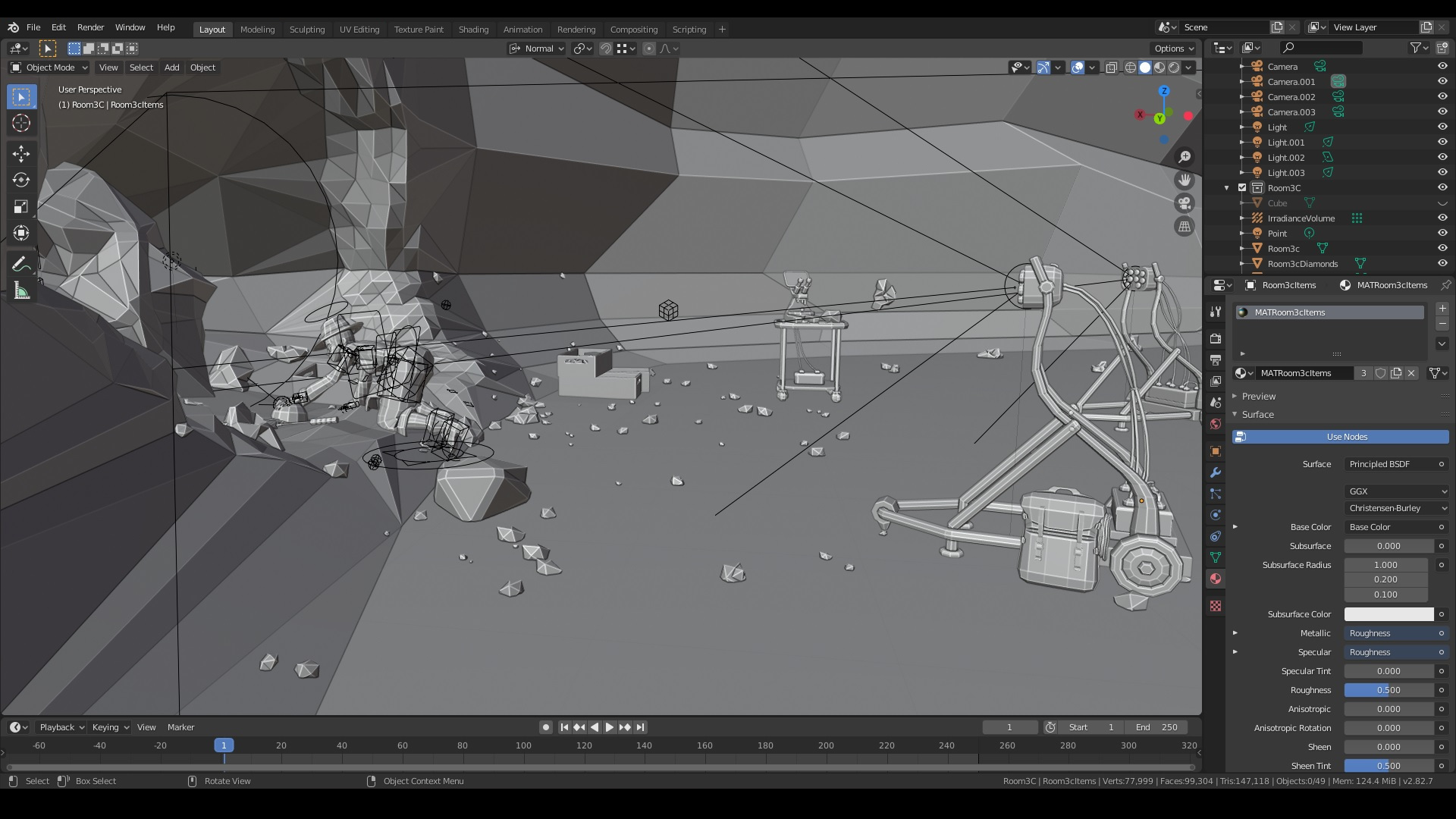Open the viewport Options button
Viewport: 1456px width, 819px height.
(x=1174, y=49)
